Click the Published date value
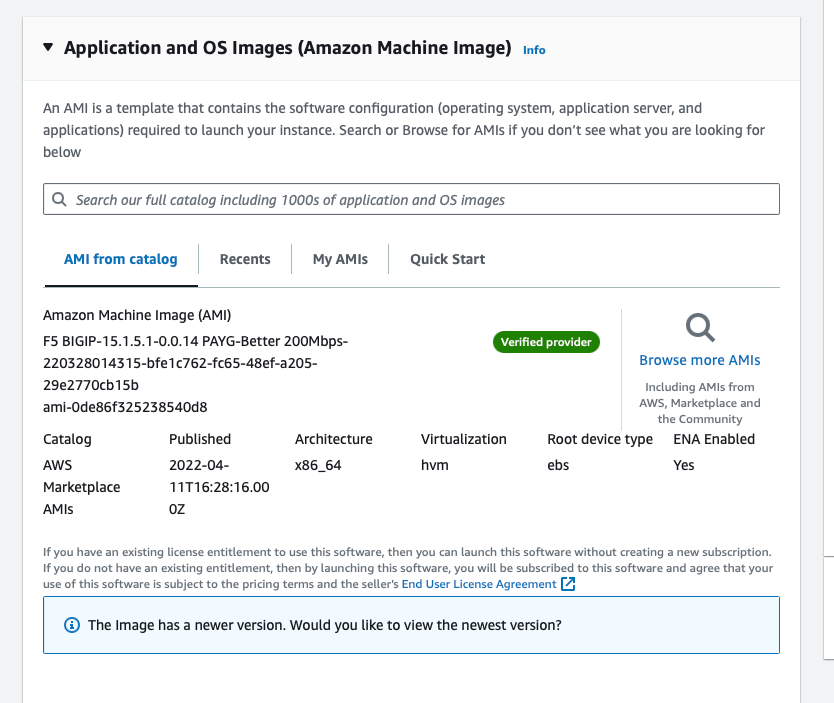Screen dimensions: 834x703 tap(219, 487)
